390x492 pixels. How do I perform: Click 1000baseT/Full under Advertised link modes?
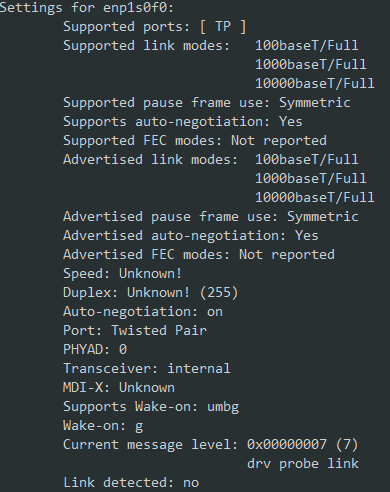311,179
